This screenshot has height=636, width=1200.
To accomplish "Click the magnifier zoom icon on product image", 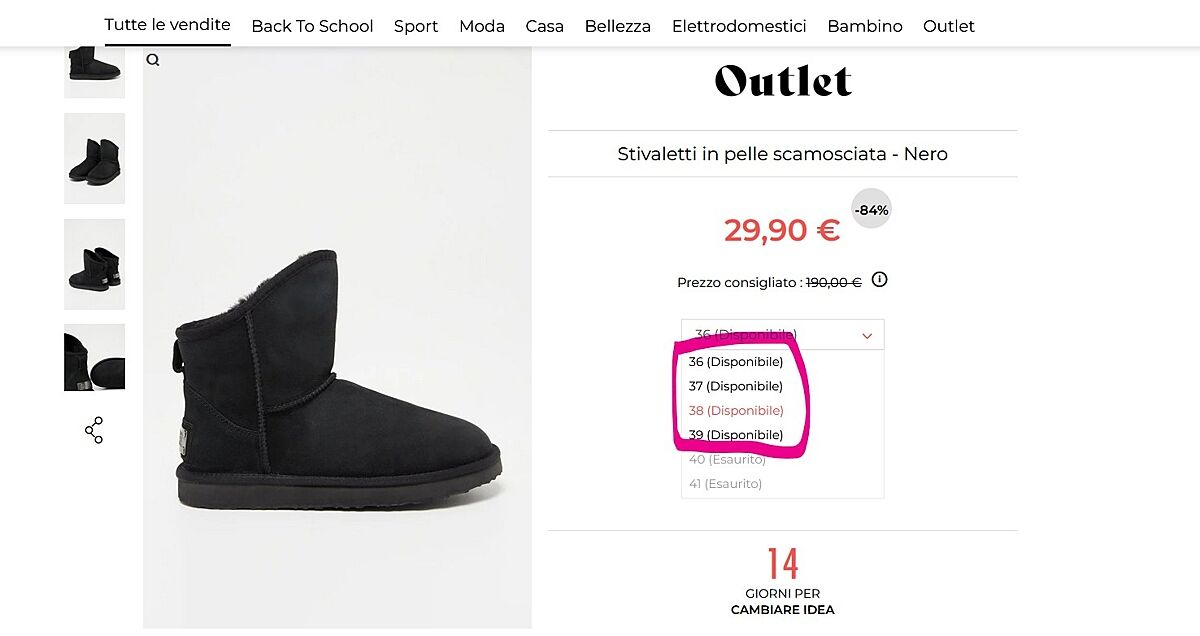I will point(153,60).
